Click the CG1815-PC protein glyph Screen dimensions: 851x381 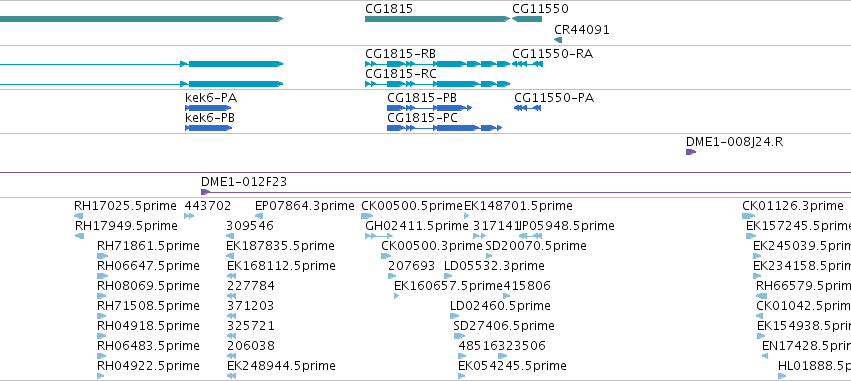coord(444,128)
